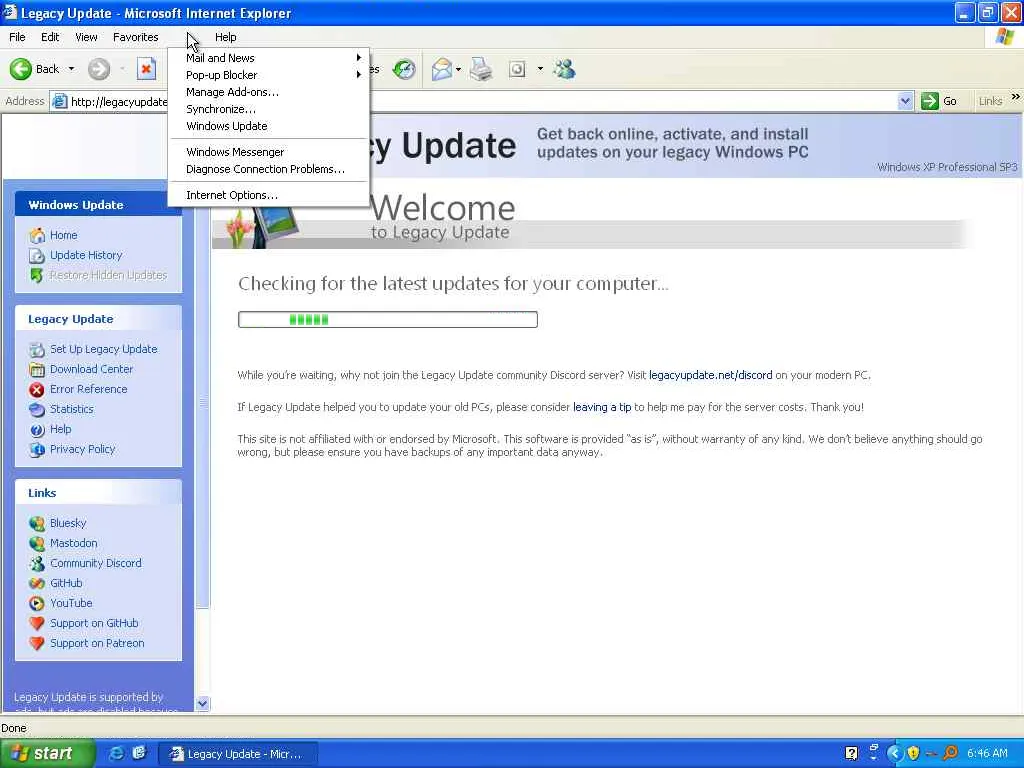Click the YouTube media player icon

point(37,603)
